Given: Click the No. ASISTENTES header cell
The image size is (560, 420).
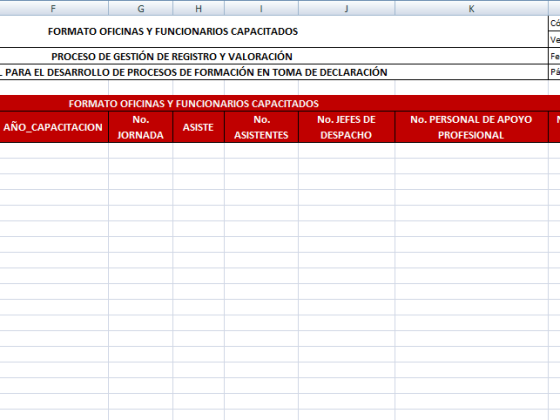Looking at the screenshot, I should tap(261, 127).
